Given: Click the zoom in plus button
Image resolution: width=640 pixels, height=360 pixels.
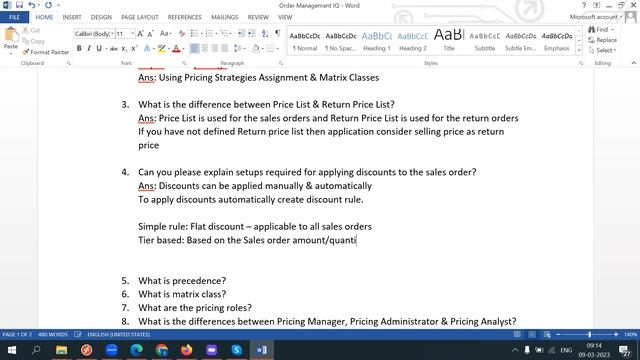Looking at the screenshot, I should coord(616,334).
